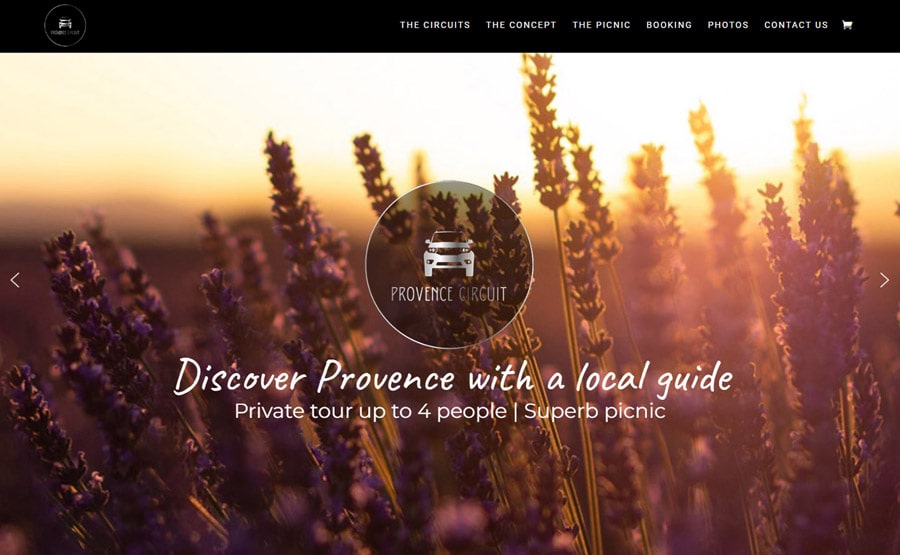The height and width of the screenshot is (555, 900).
Task: Go to the Booking page
Action: click(x=669, y=25)
